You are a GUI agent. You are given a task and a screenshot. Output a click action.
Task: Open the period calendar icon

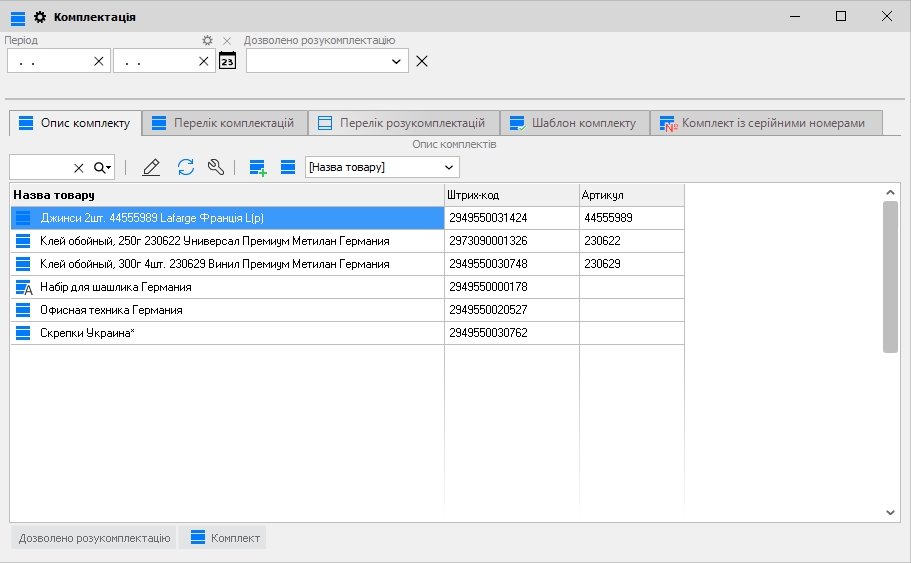coord(228,61)
